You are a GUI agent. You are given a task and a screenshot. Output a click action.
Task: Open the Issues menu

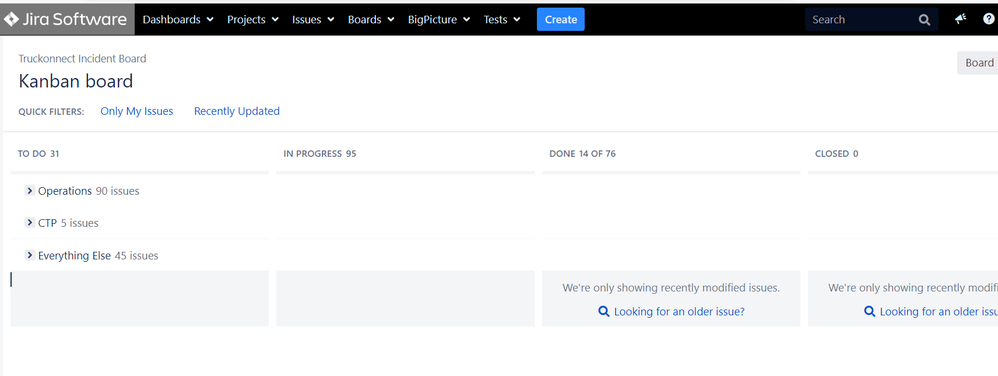point(313,20)
